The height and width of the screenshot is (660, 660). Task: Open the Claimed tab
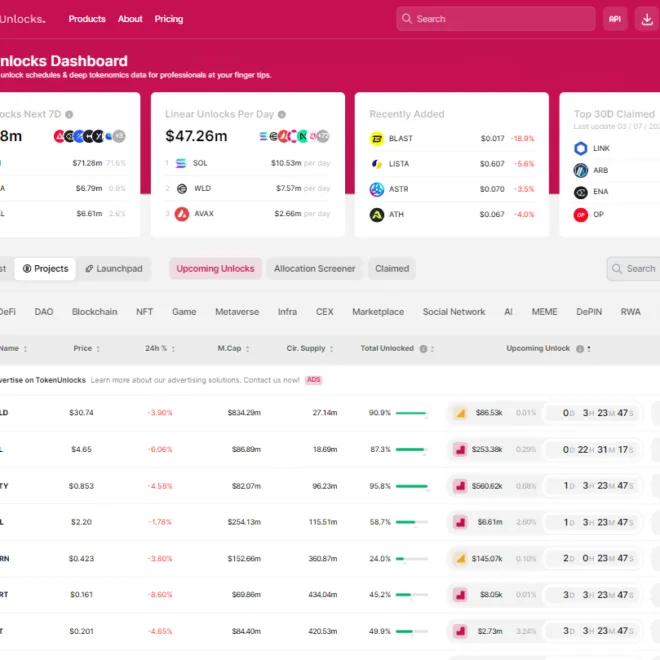392,269
